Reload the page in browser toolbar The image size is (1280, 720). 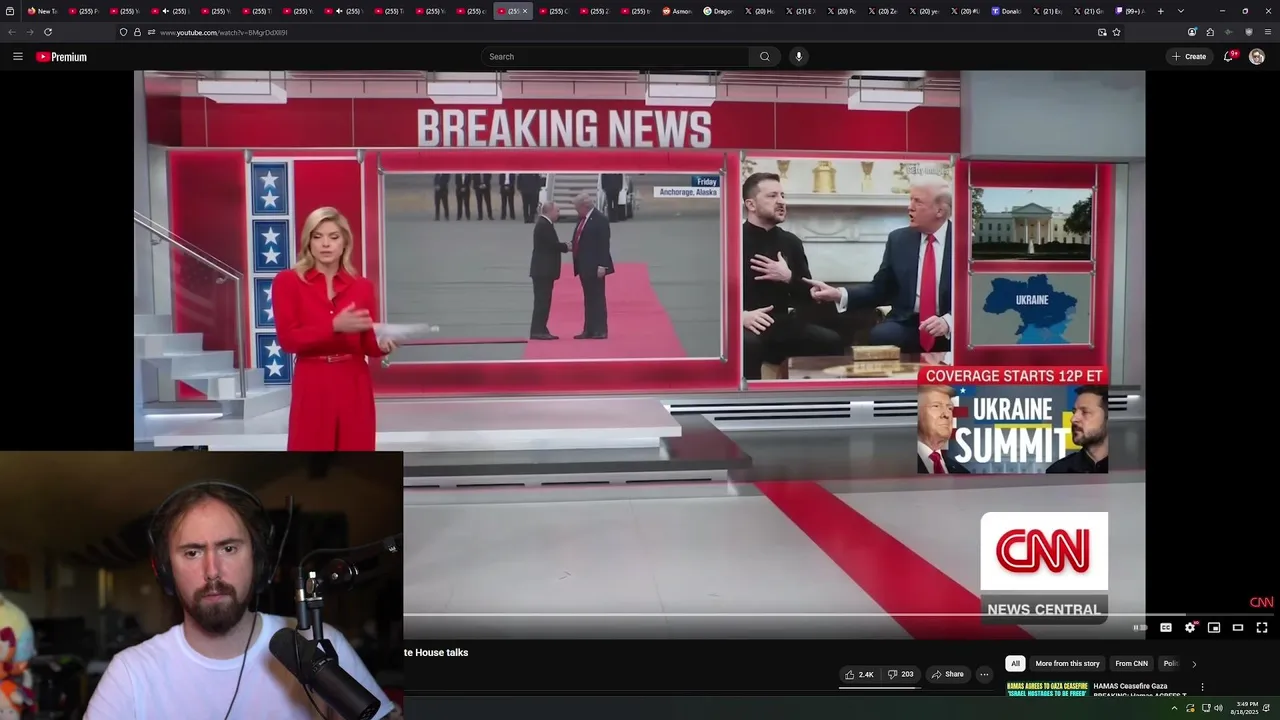point(47,32)
